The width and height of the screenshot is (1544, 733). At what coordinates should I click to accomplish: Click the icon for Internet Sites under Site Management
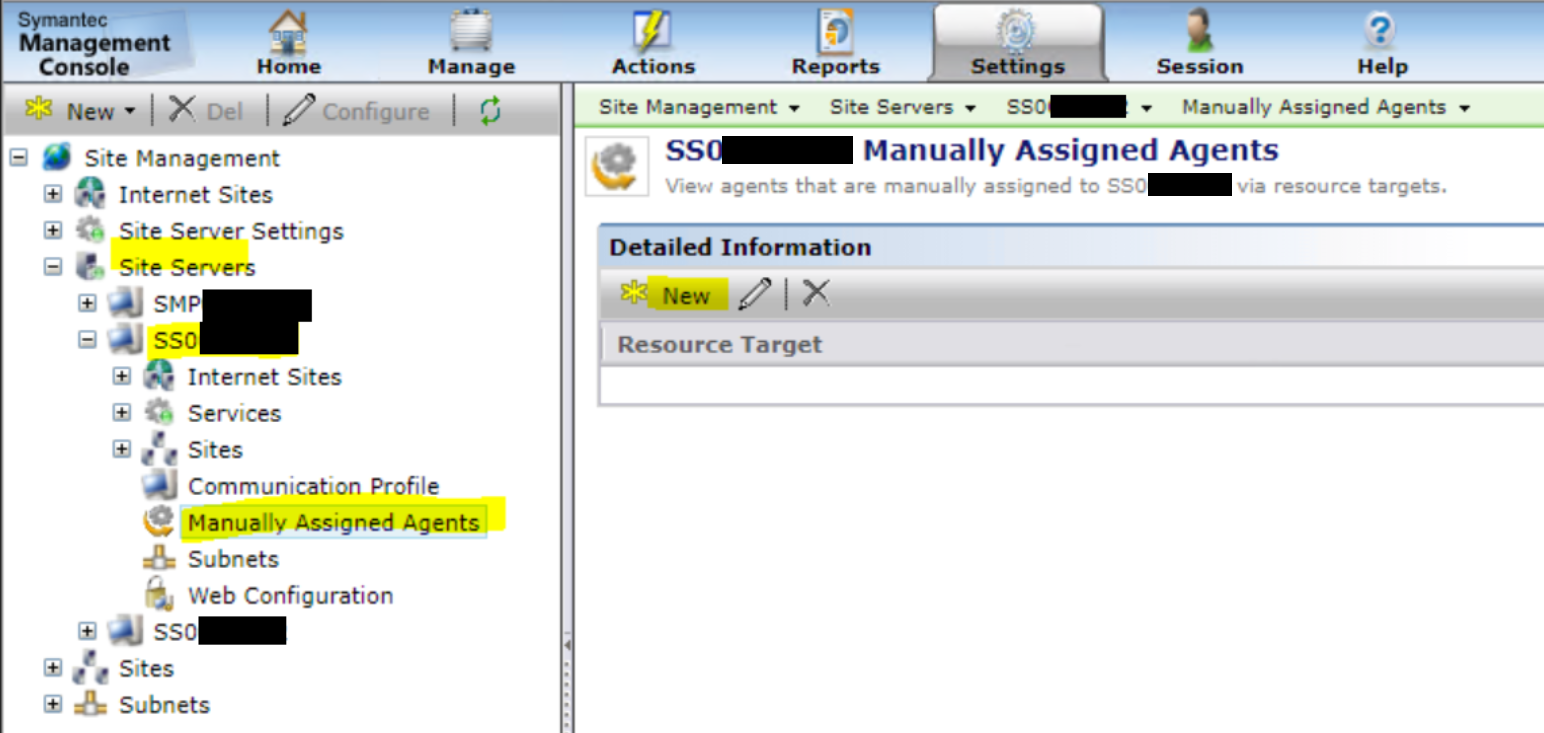pos(91,194)
